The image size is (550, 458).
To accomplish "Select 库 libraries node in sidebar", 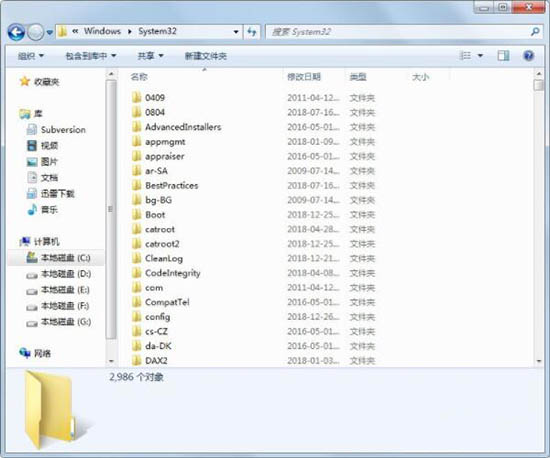I will (31, 113).
